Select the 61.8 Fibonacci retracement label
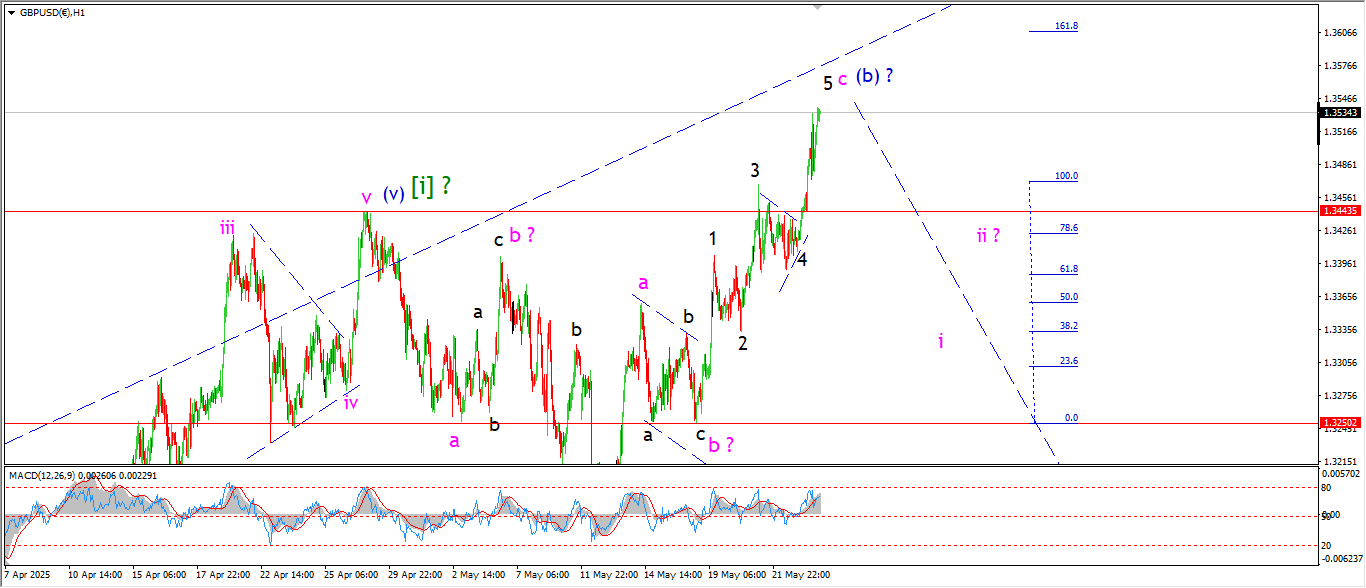1366x588 pixels. 1068,269
